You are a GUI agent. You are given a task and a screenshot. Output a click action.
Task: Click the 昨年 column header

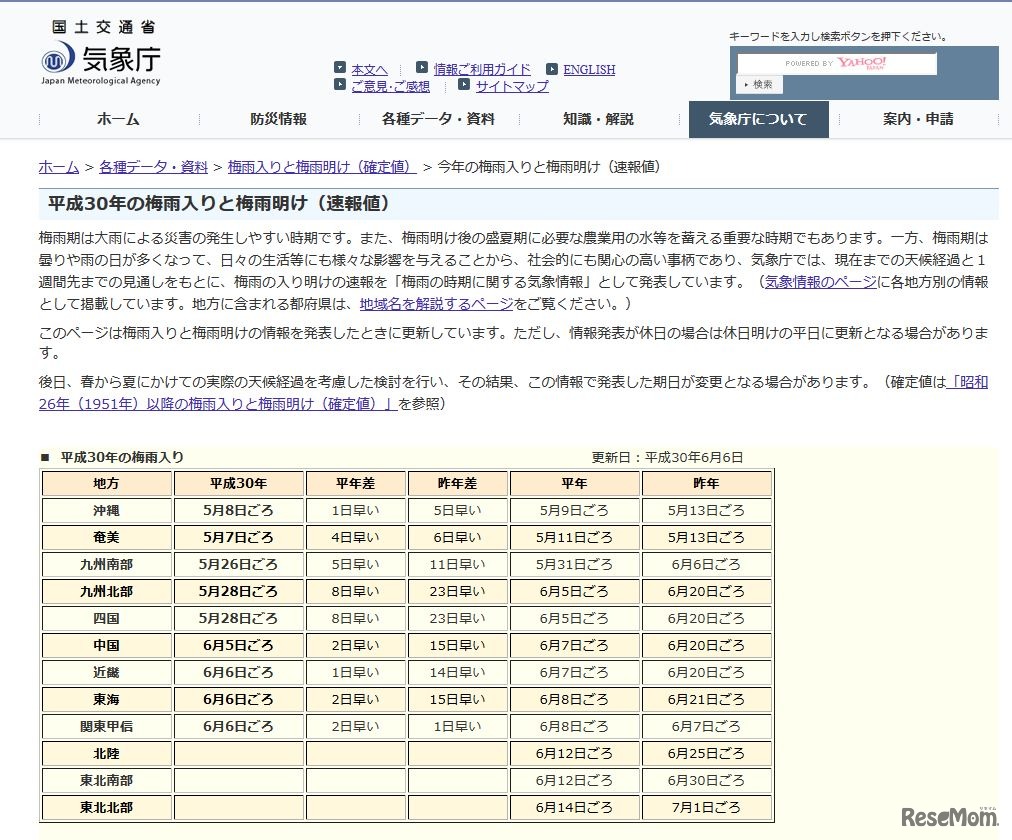707,483
